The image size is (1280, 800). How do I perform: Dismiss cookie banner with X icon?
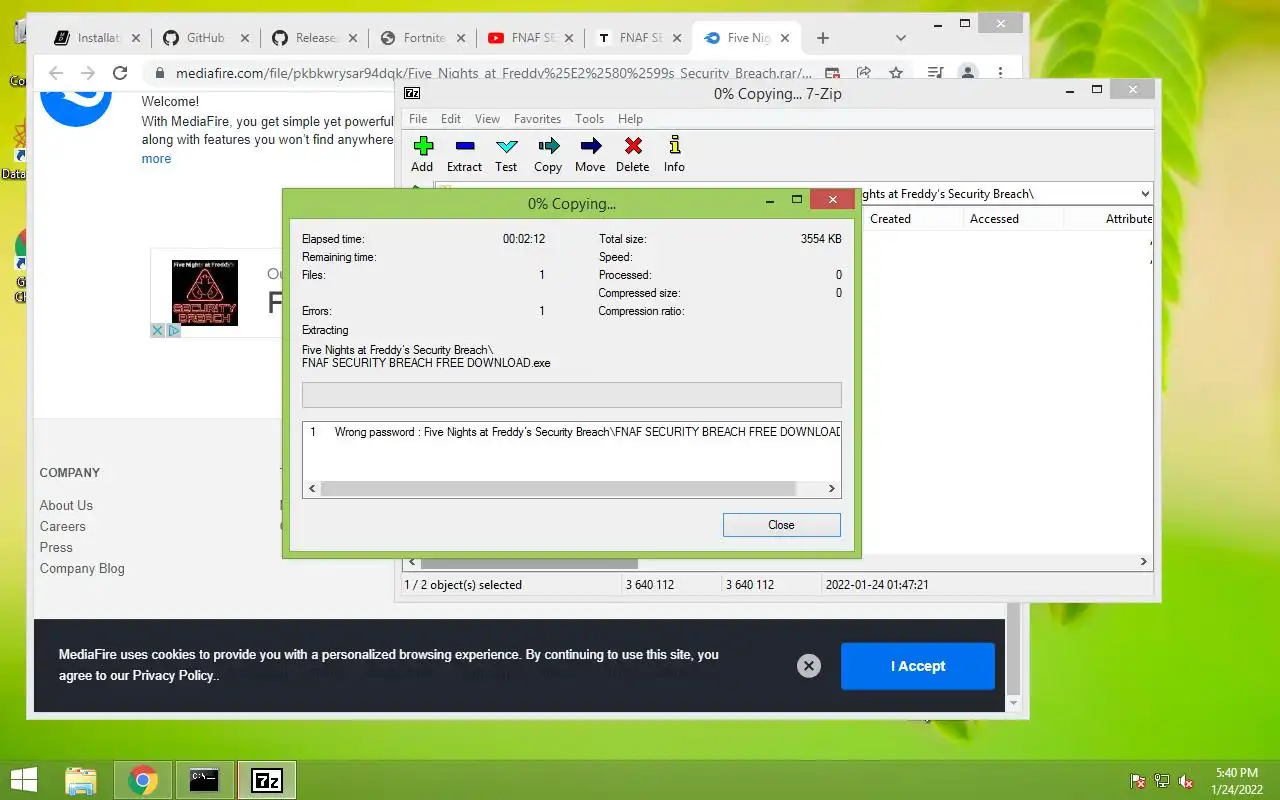coord(809,666)
